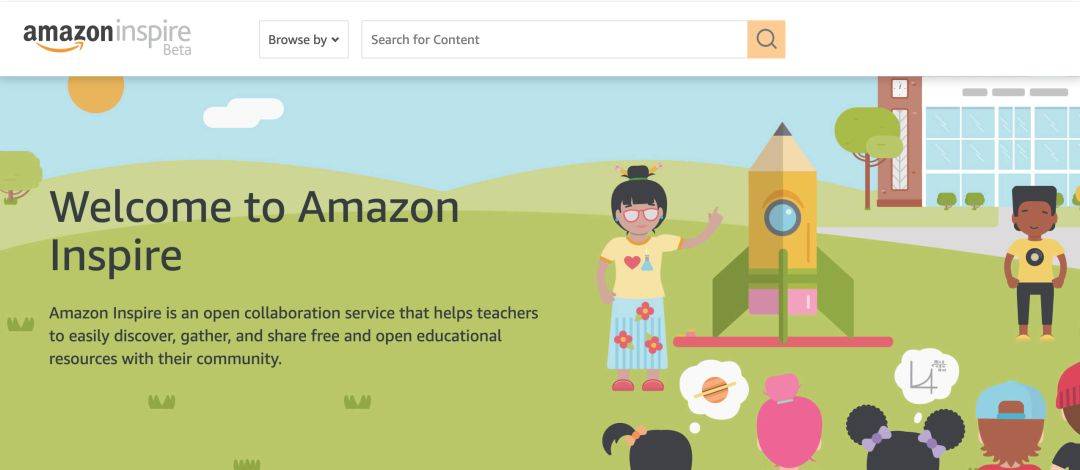The image size is (1080, 470).
Task: Click the student with purple hair bows
Action: pyautogui.click(x=904, y=439)
